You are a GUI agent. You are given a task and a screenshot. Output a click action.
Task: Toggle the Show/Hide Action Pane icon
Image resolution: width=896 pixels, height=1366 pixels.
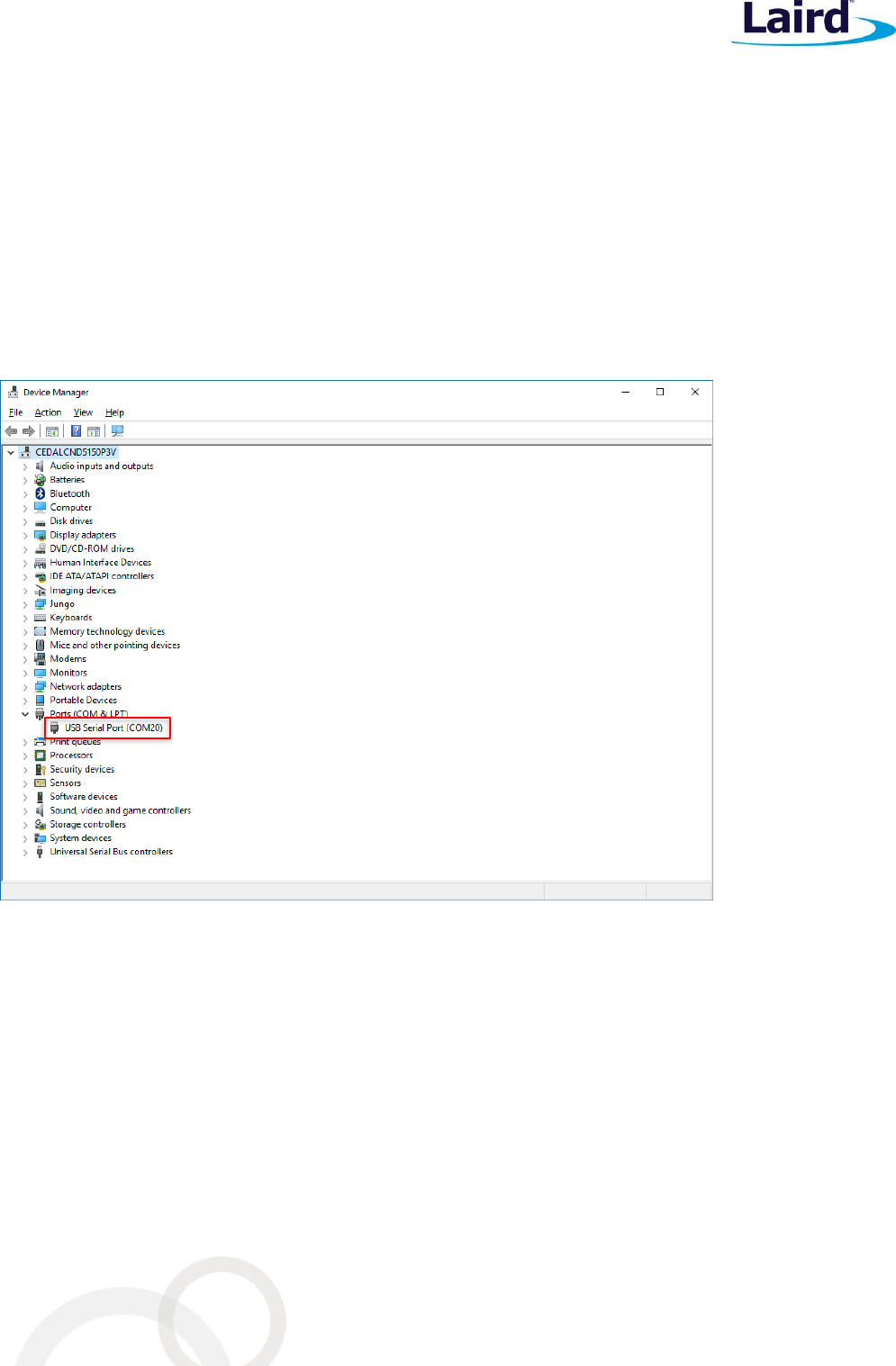pyautogui.click(x=94, y=431)
